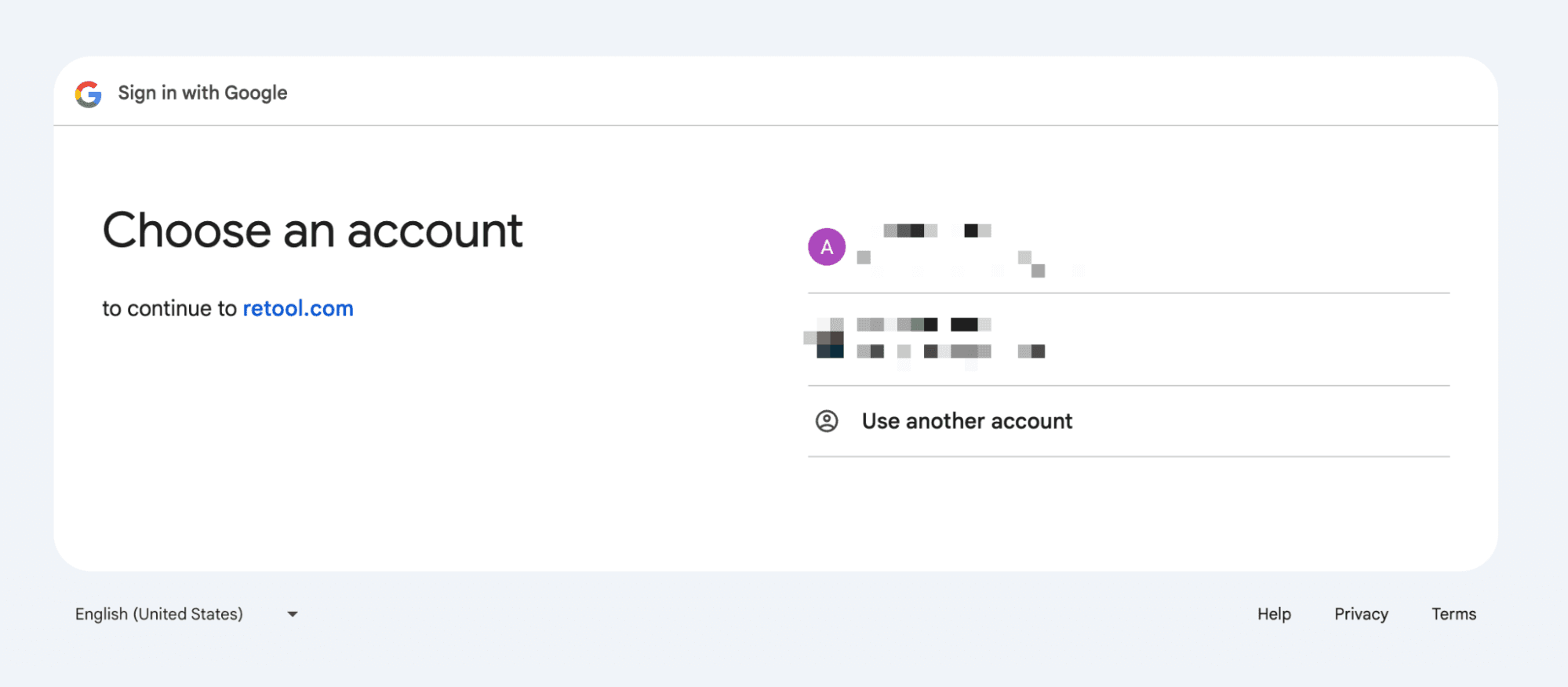This screenshot has height=687, width=1568.
Task: Open the Terms link
Action: [x=1453, y=614]
